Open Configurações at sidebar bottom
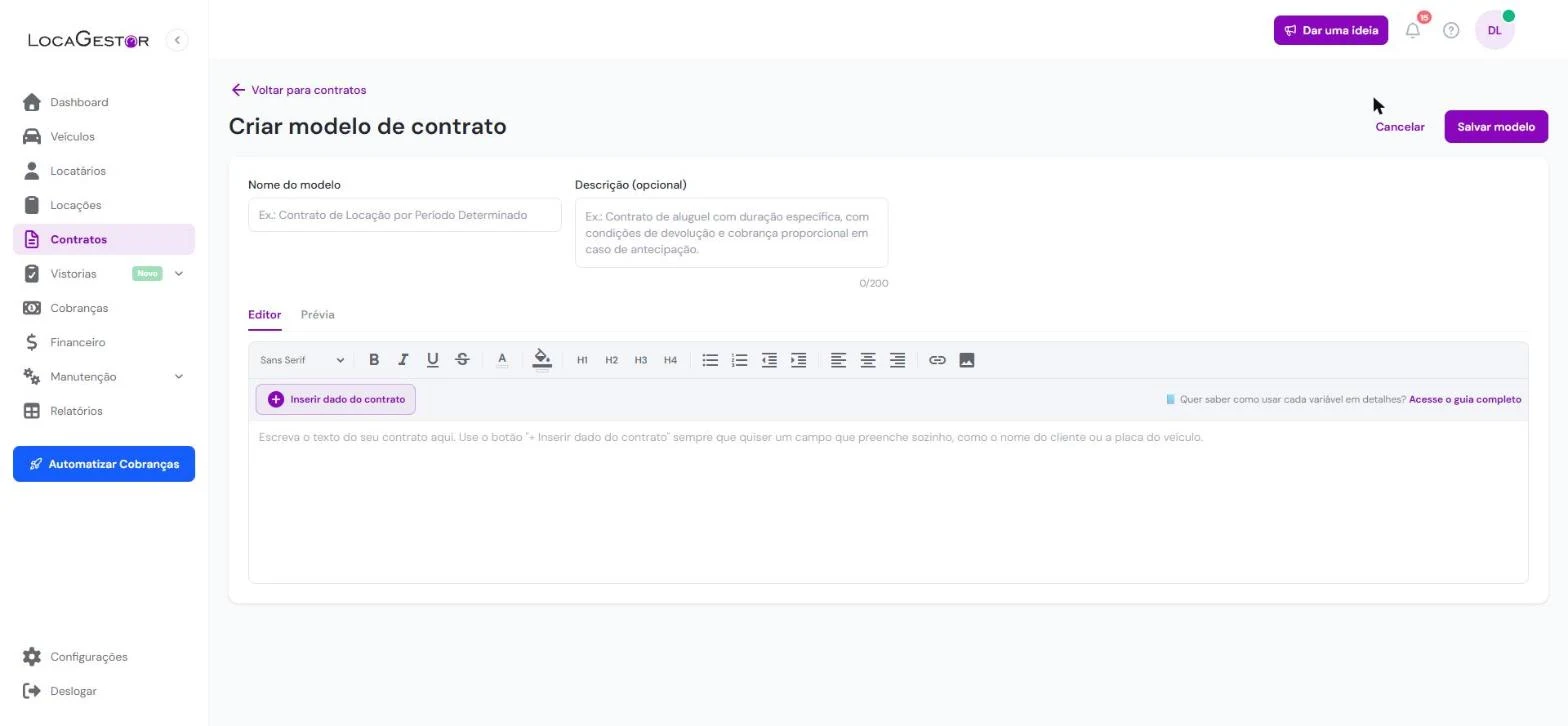The width and height of the screenshot is (1568, 726). pyautogui.click(x=104, y=657)
